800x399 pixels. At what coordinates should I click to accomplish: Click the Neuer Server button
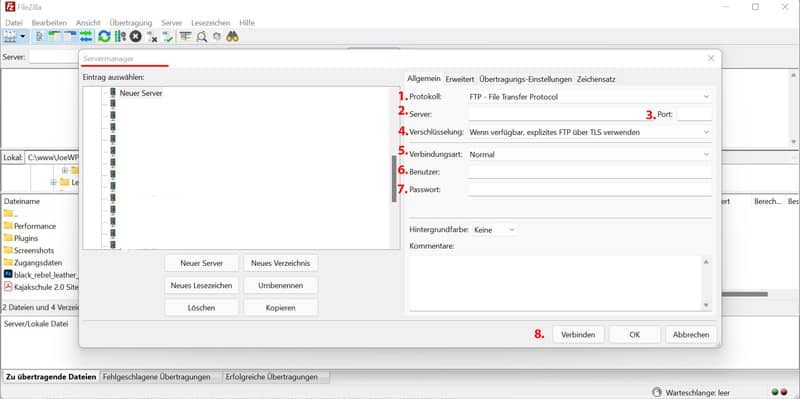[202, 263]
